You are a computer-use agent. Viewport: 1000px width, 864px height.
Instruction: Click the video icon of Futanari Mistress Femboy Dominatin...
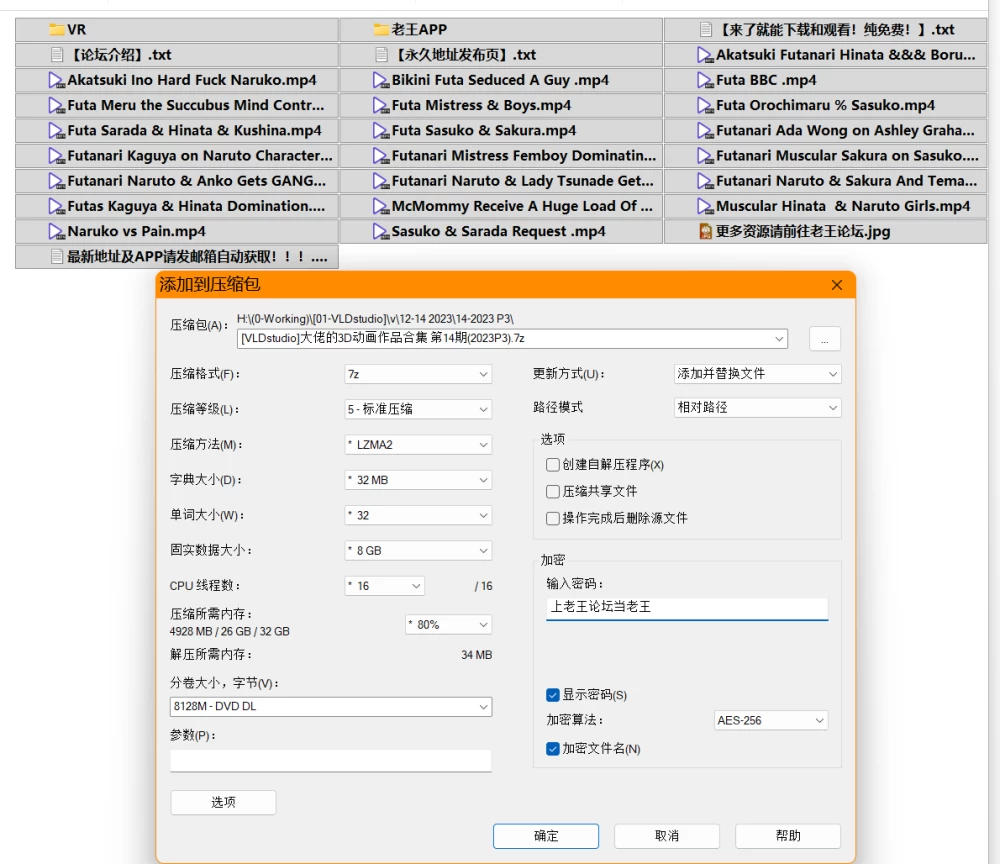point(381,156)
